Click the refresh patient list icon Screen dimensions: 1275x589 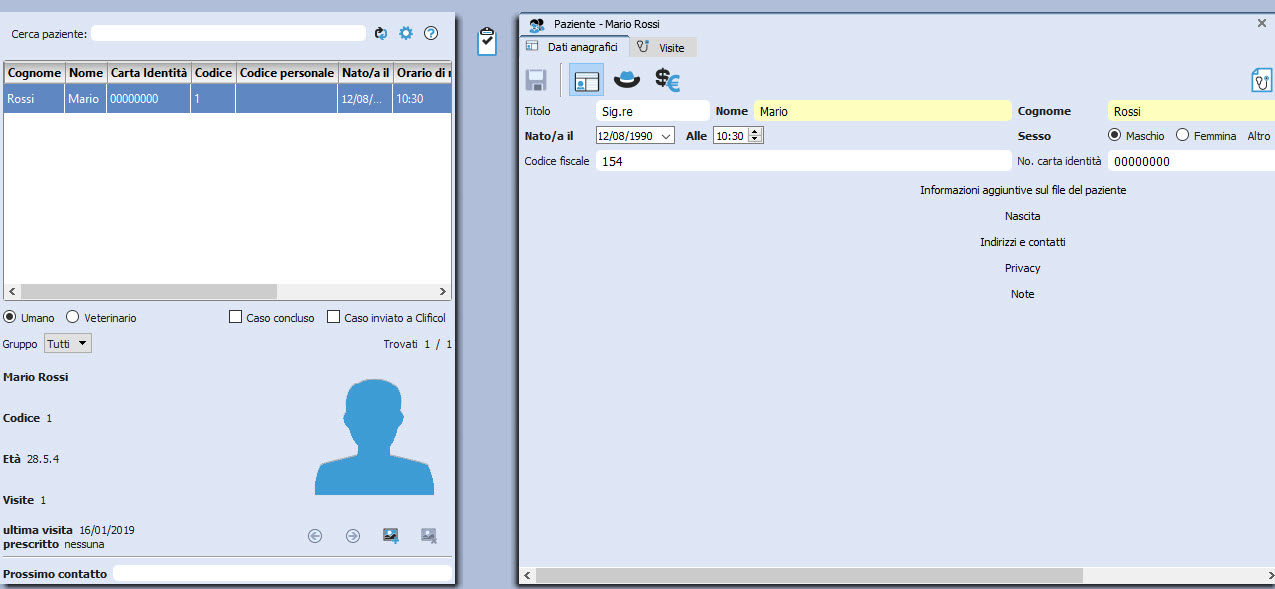click(381, 33)
